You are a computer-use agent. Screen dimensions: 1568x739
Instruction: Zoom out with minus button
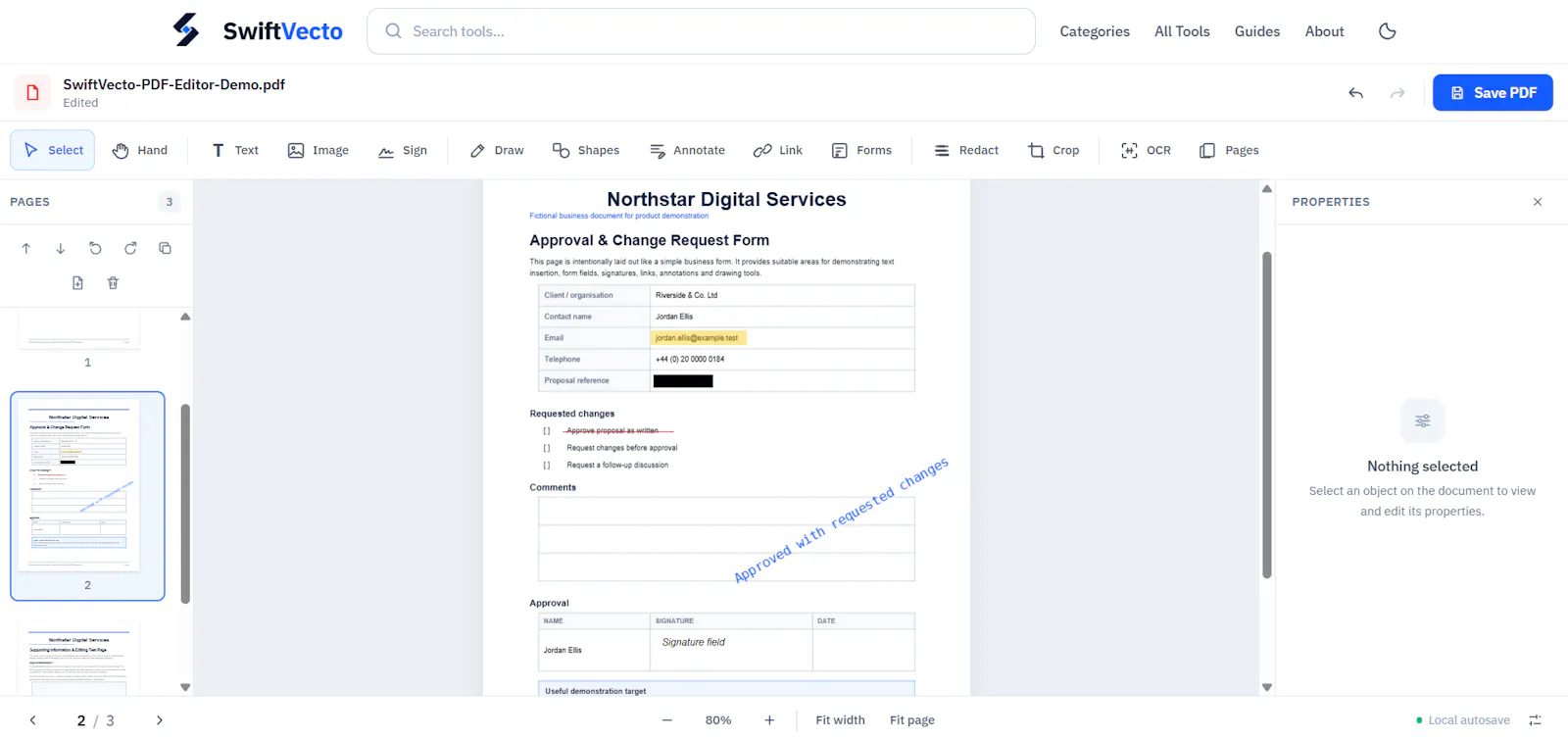coord(667,720)
